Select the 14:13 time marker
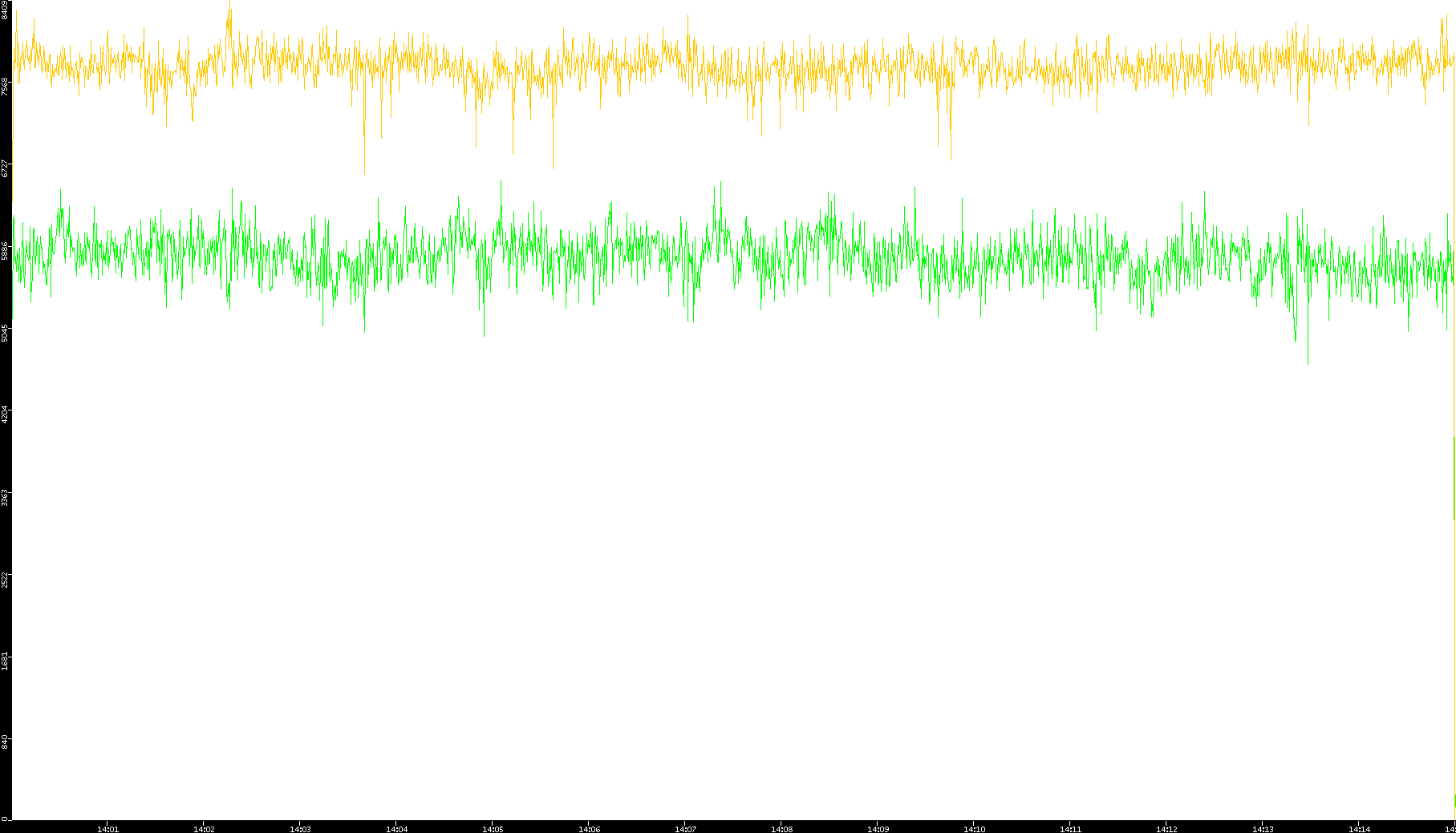Screen dimensions: 1456x833 (1263, 829)
